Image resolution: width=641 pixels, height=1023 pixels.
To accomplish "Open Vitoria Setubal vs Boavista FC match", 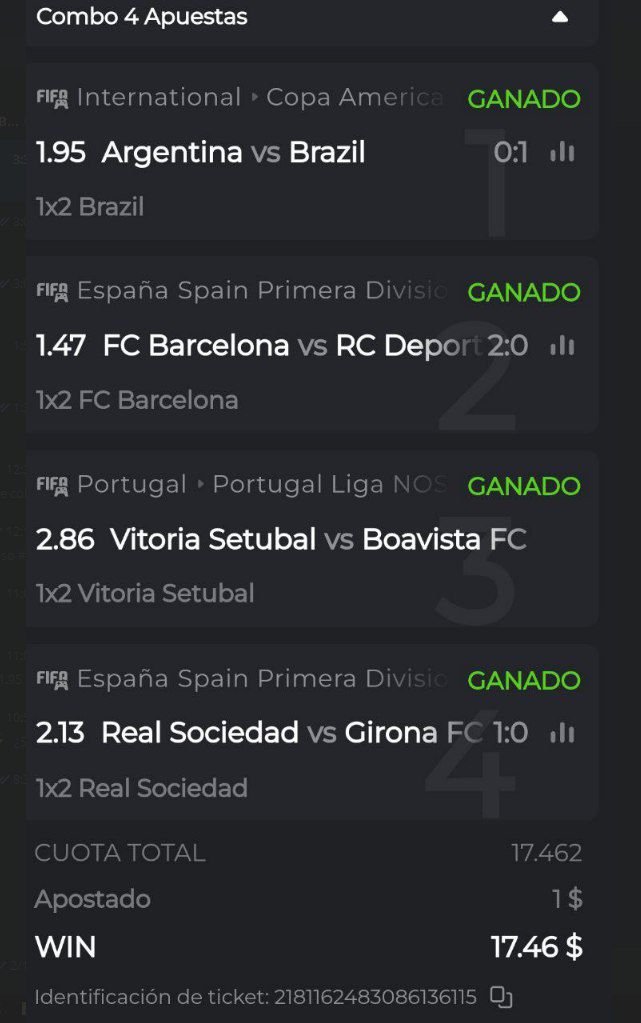I will point(317,540).
